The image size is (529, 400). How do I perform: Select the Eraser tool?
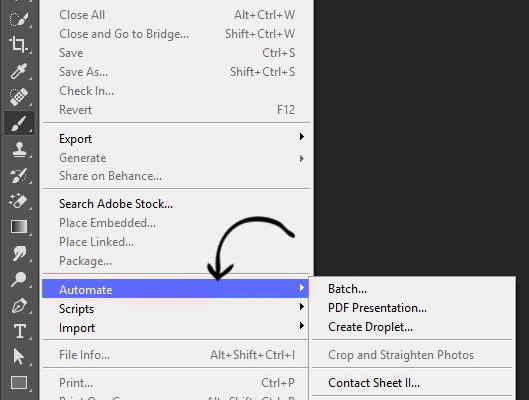coord(19,201)
